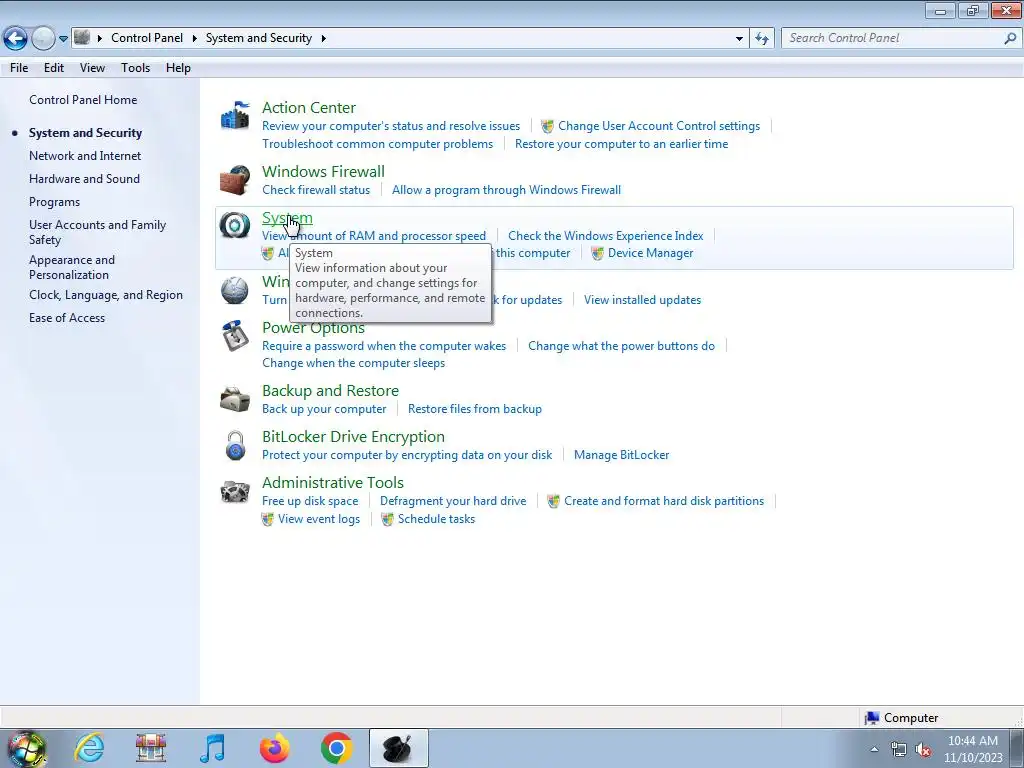Open Programs category
Image resolution: width=1024 pixels, height=768 pixels.
pos(54,202)
